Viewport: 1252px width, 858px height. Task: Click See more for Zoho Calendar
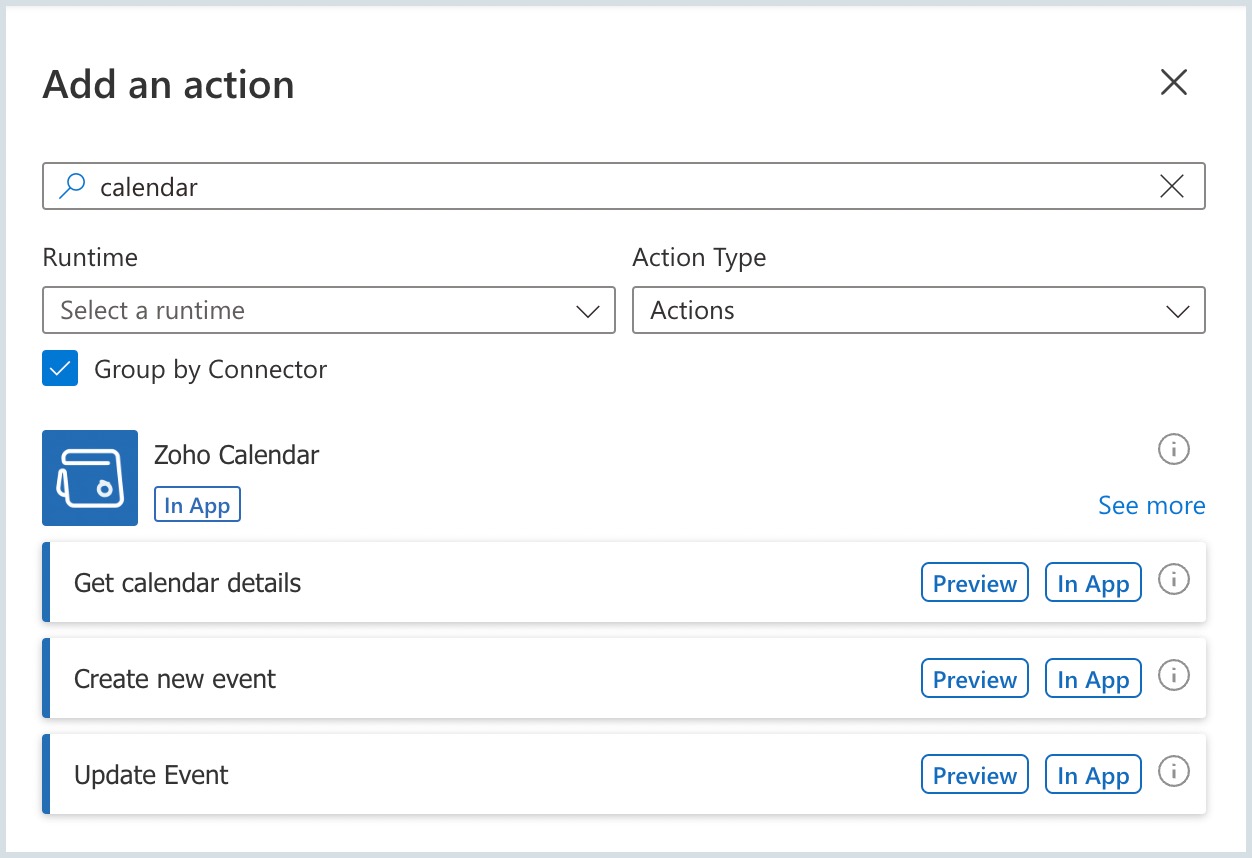coord(1151,506)
